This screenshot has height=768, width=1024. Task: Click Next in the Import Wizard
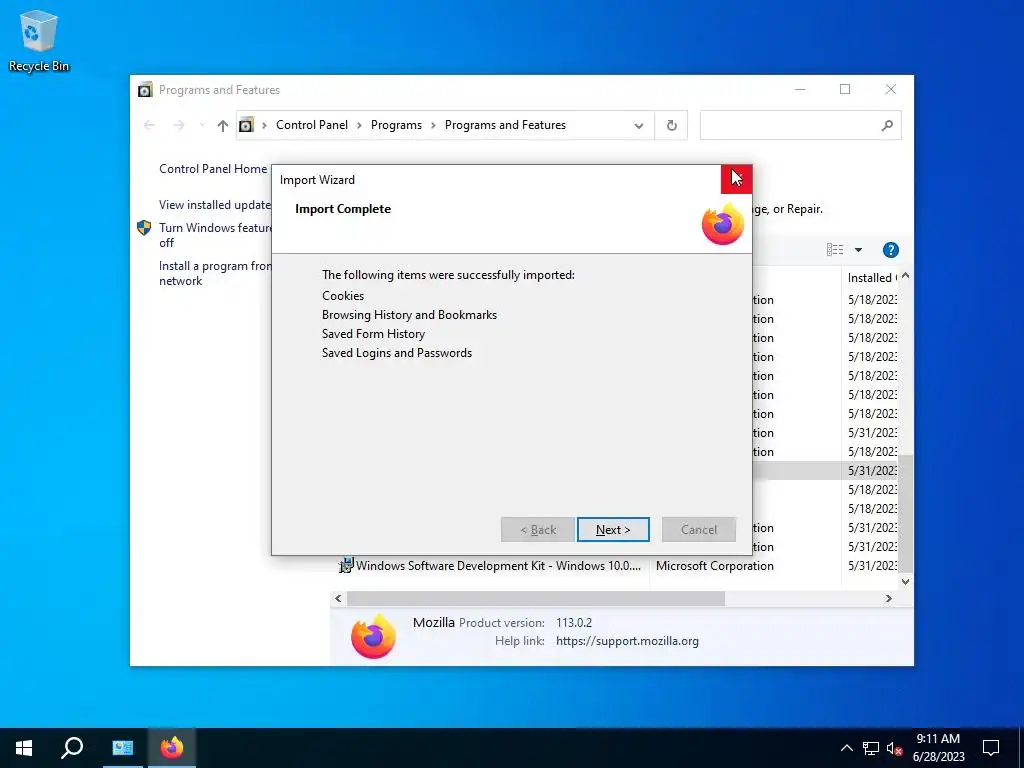613,530
